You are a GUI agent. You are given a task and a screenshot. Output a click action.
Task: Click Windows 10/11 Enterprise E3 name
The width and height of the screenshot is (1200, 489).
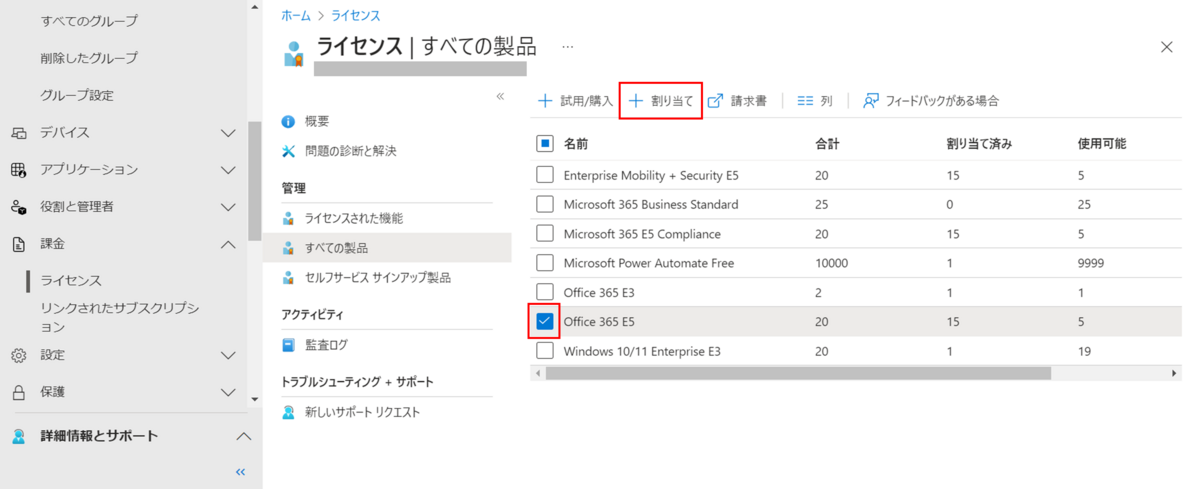pyautogui.click(x=642, y=351)
